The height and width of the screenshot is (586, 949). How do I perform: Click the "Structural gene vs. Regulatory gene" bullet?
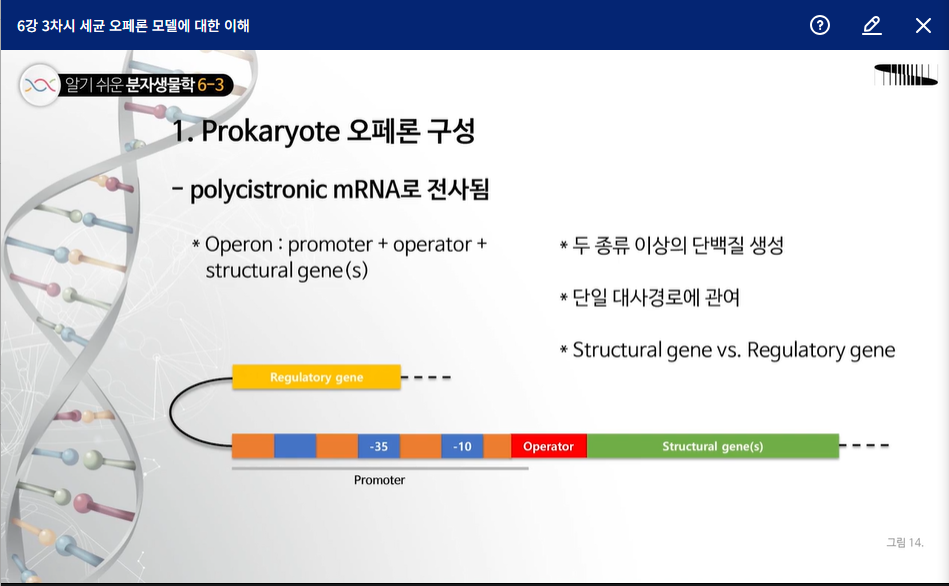tap(727, 350)
